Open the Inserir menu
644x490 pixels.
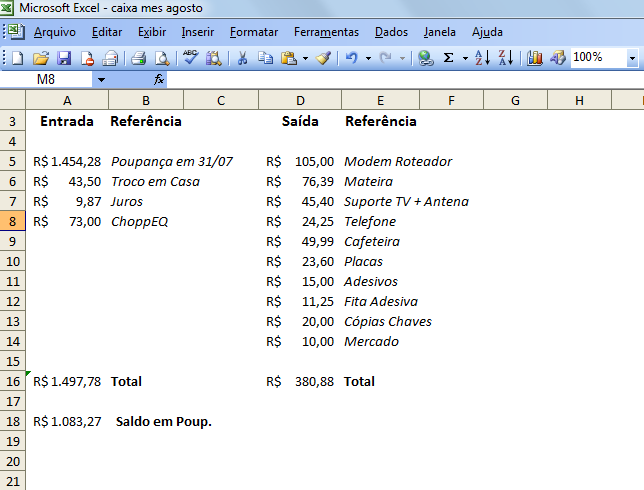198,32
